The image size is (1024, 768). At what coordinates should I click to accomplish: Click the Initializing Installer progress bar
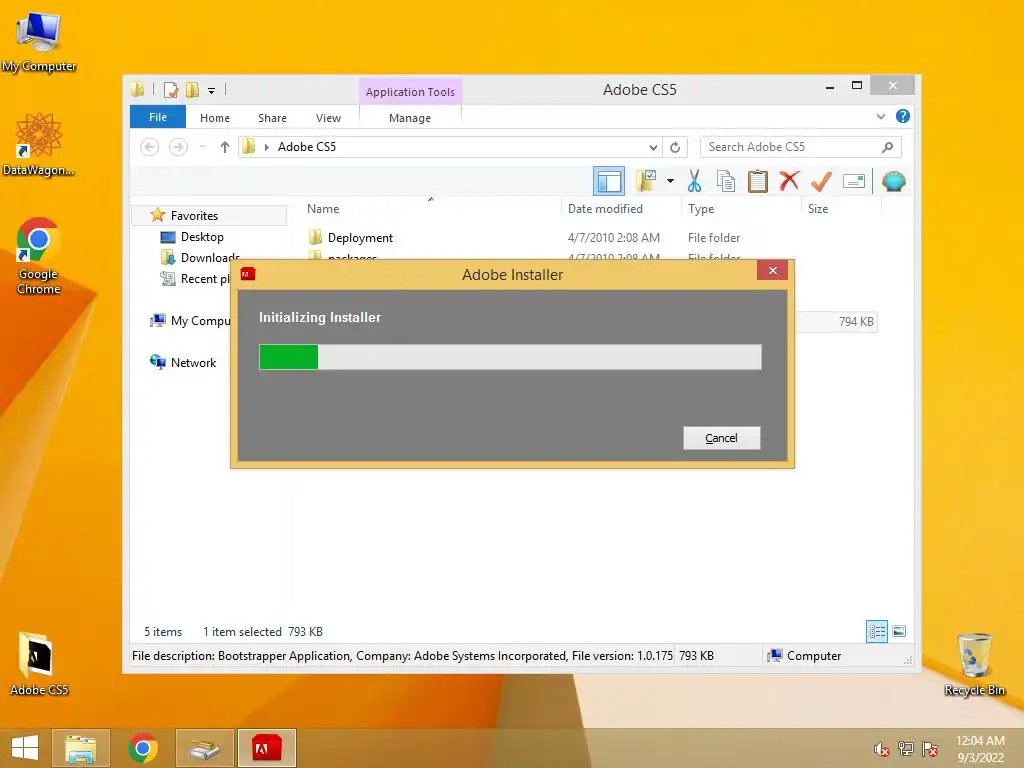[x=510, y=357]
